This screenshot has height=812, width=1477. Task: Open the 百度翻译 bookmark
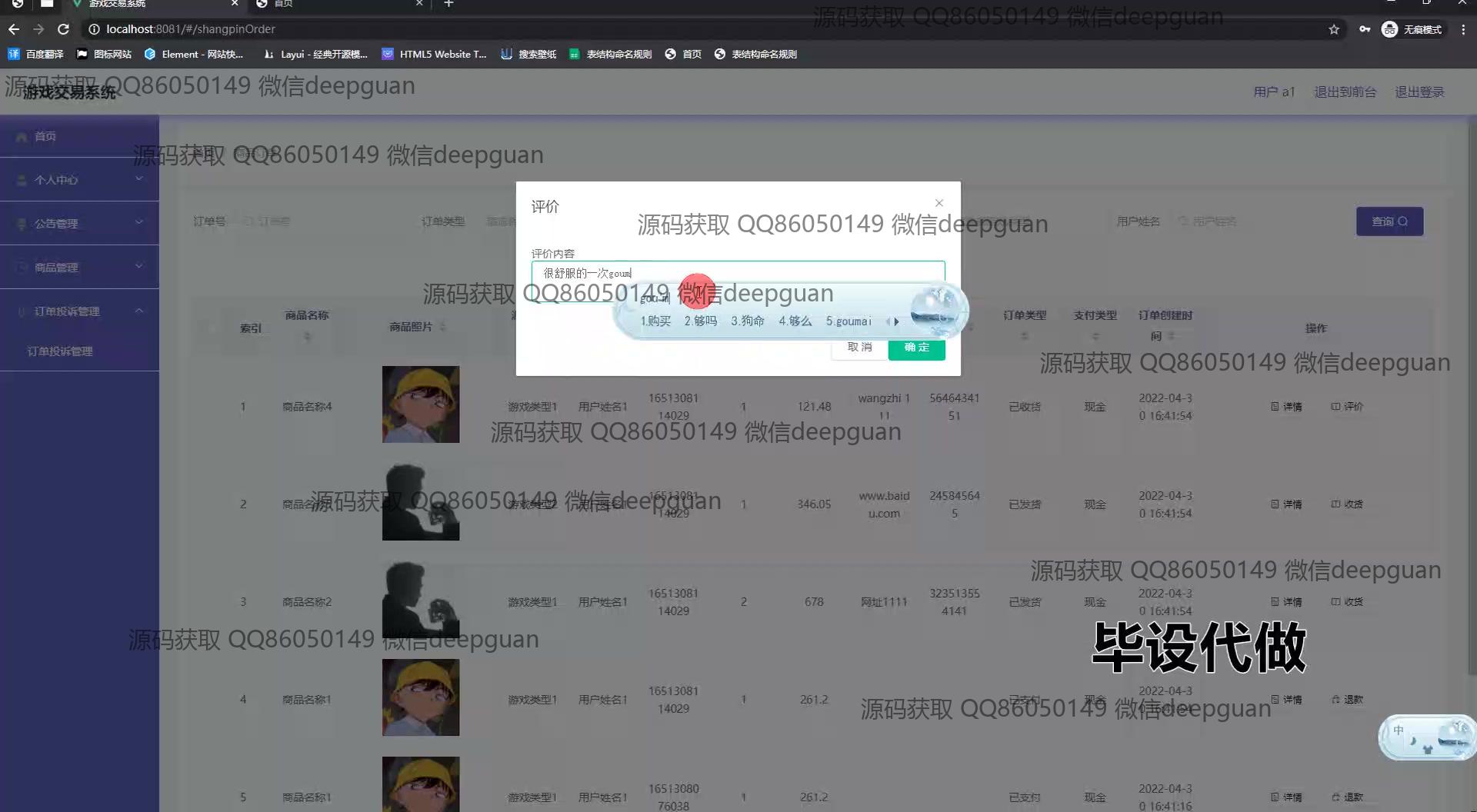pos(36,54)
